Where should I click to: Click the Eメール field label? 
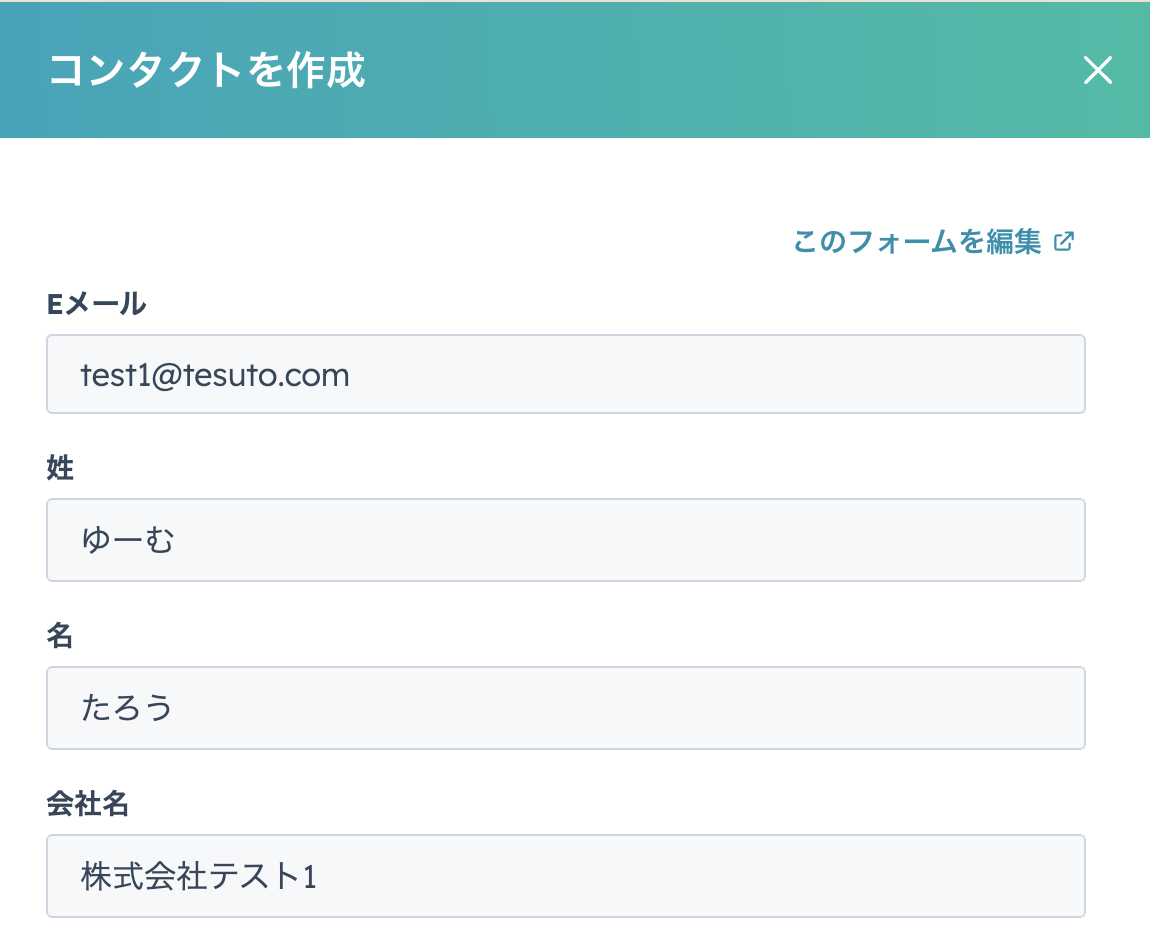96,303
